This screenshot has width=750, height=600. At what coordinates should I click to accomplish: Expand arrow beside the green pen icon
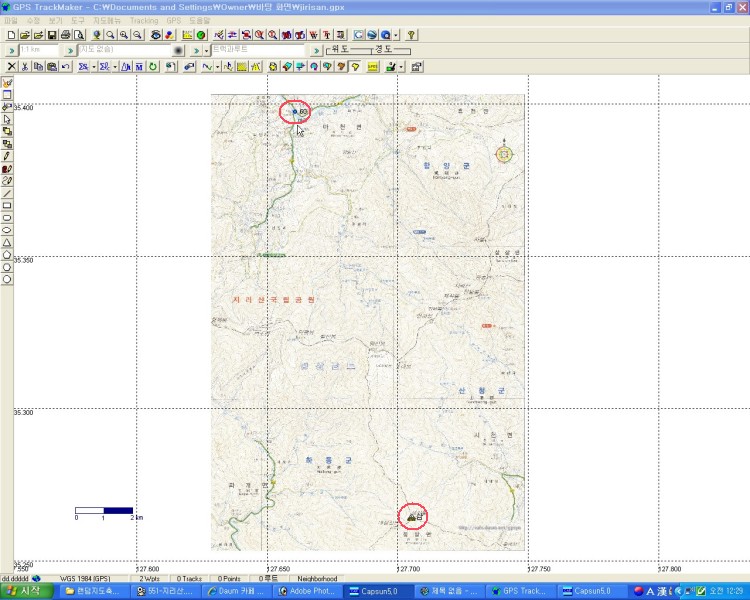401,67
